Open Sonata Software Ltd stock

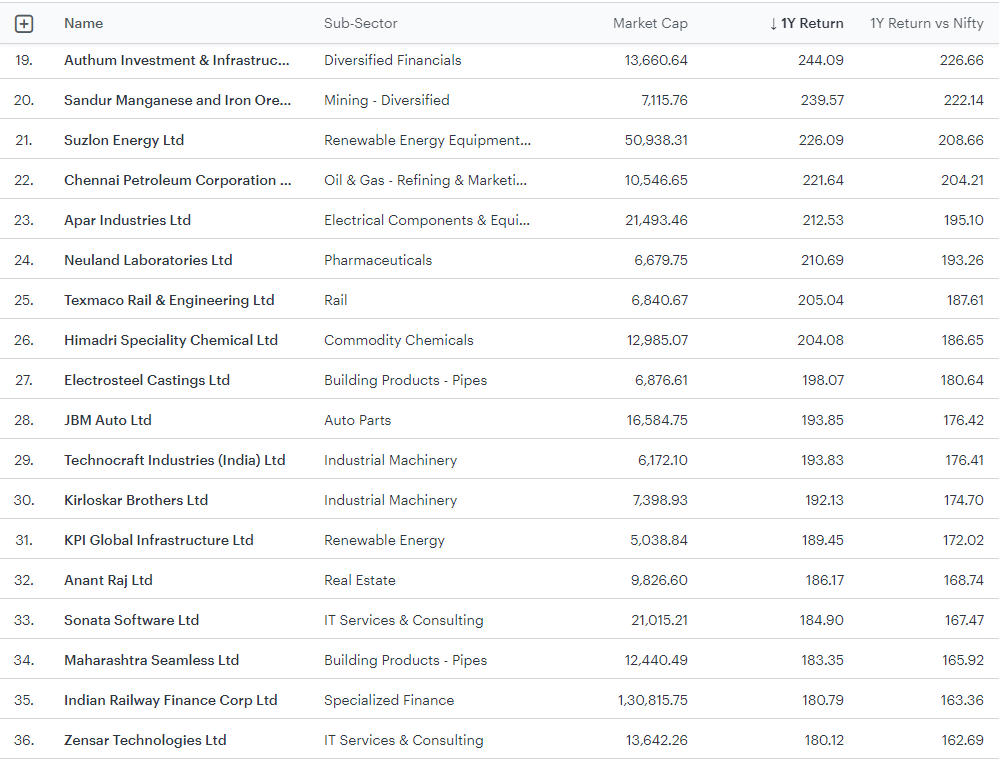click(x=132, y=620)
